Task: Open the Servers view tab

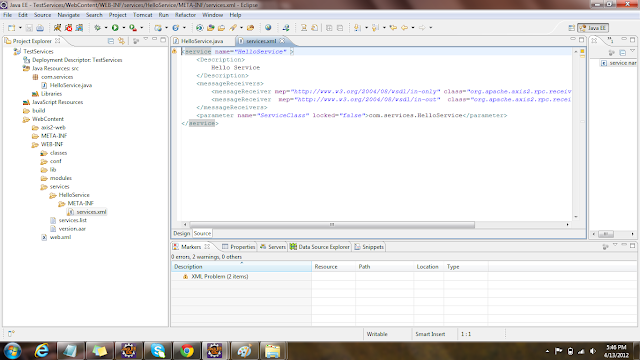Action: [x=273, y=247]
